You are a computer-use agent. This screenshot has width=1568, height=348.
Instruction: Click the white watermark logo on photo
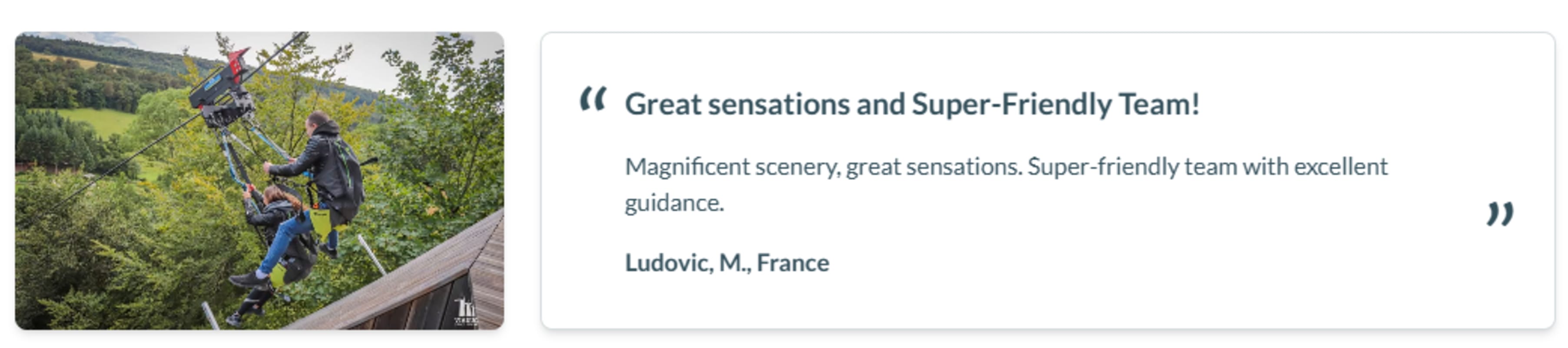tap(466, 311)
